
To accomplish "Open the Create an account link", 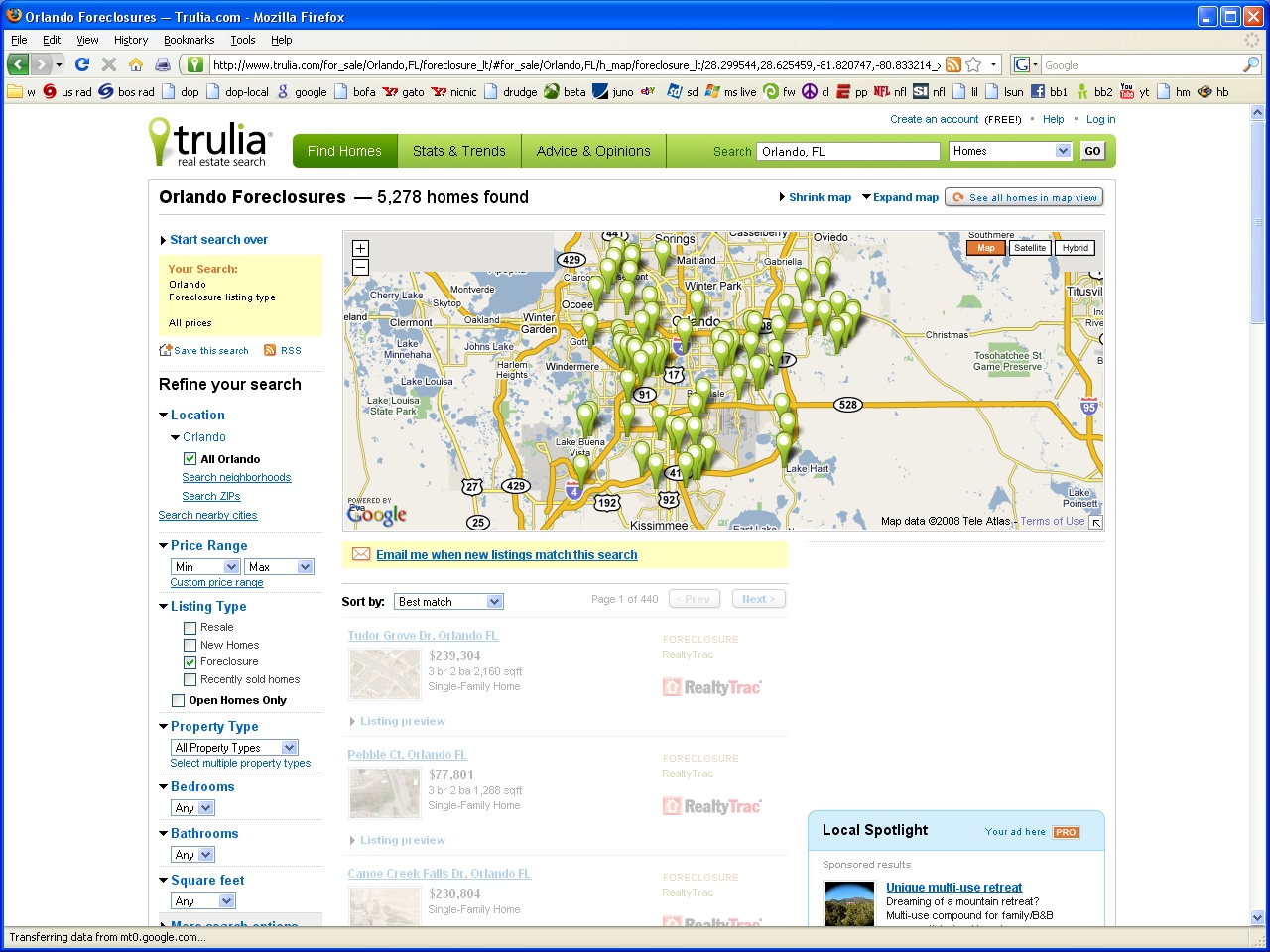I will [934, 119].
